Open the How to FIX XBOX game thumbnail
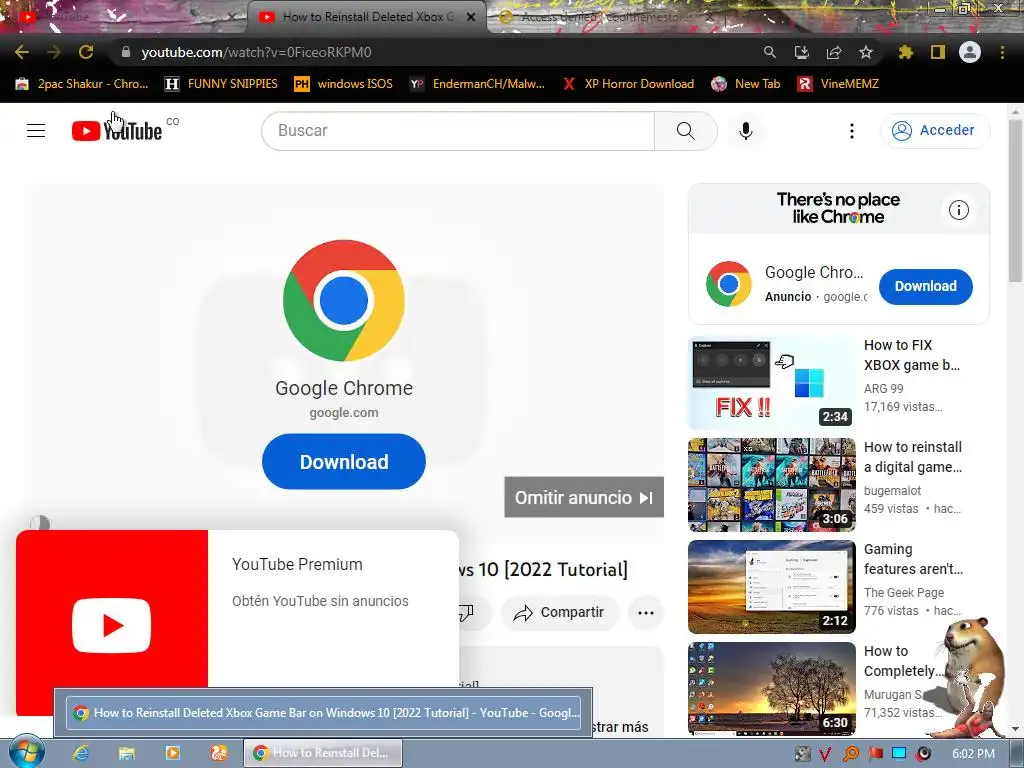This screenshot has height=768, width=1024. (x=772, y=383)
